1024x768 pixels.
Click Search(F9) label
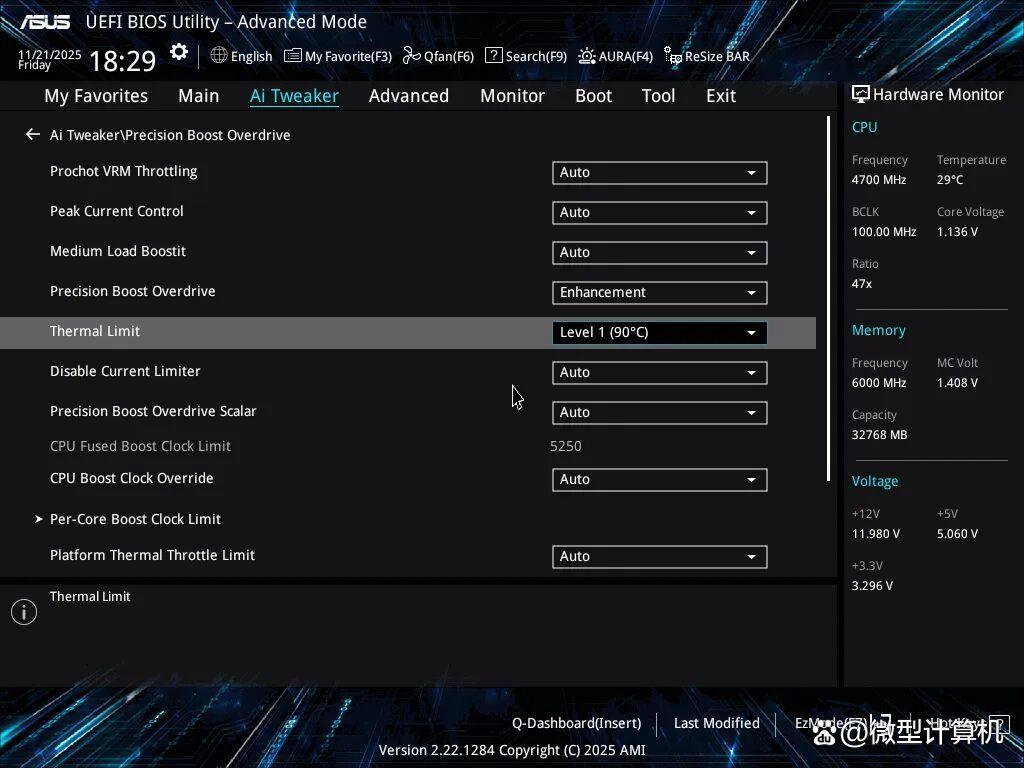(536, 56)
